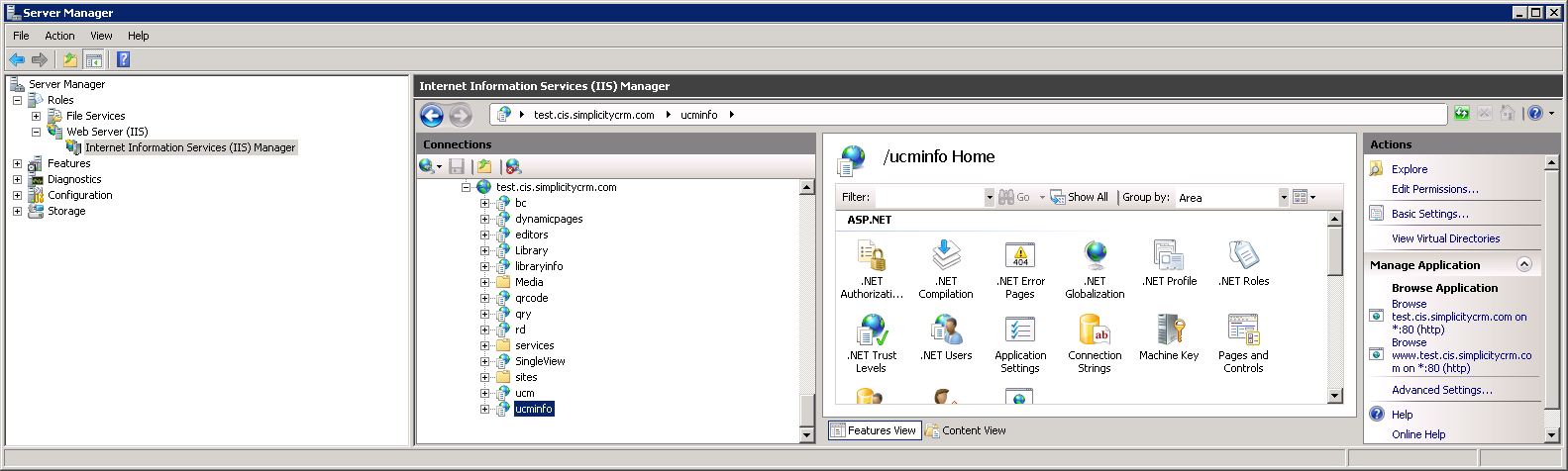Click the refresh page icon beside address bar
The height and width of the screenshot is (471, 1568).
pos(1462,114)
